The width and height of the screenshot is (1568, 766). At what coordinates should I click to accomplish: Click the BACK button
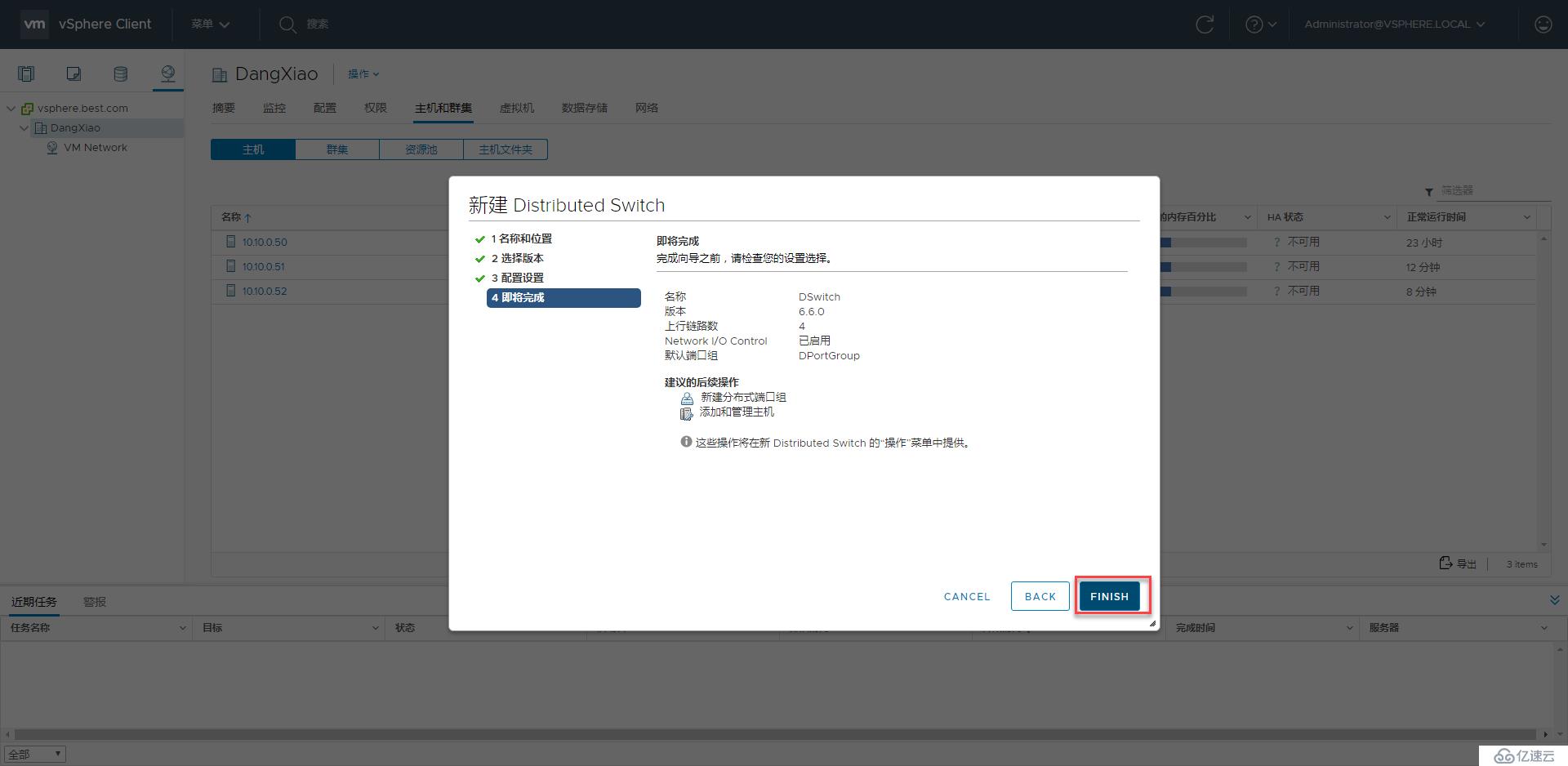pyautogui.click(x=1040, y=596)
